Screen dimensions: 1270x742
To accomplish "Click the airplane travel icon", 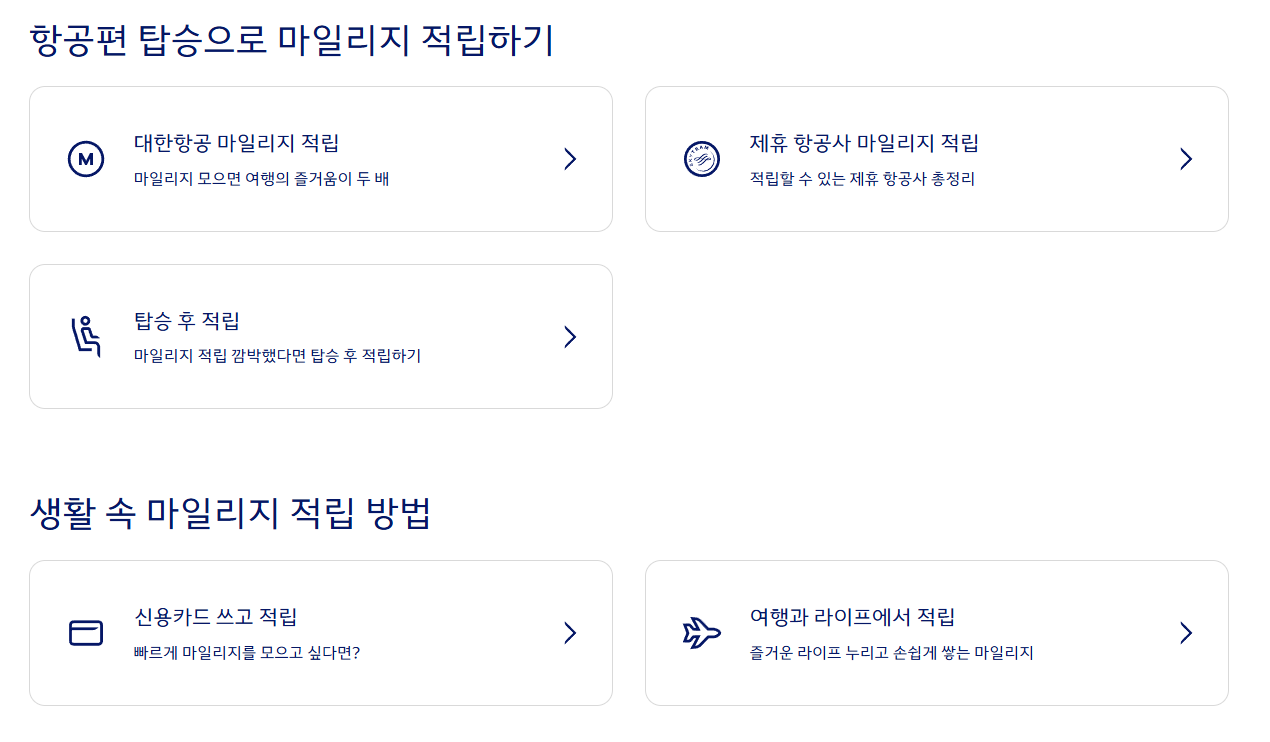I will tap(702, 633).
